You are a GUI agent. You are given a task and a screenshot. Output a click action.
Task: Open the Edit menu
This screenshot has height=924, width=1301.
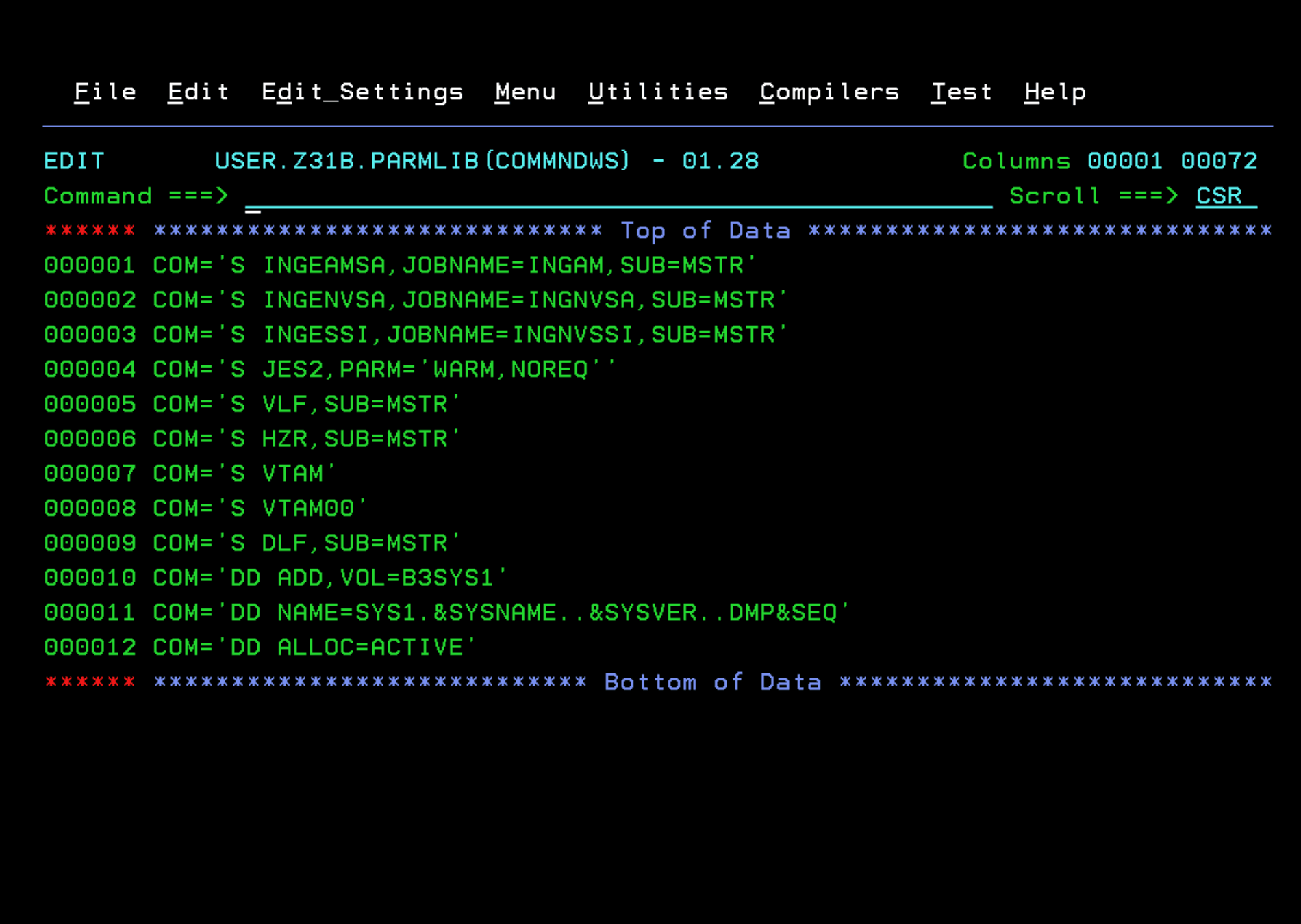[x=198, y=91]
